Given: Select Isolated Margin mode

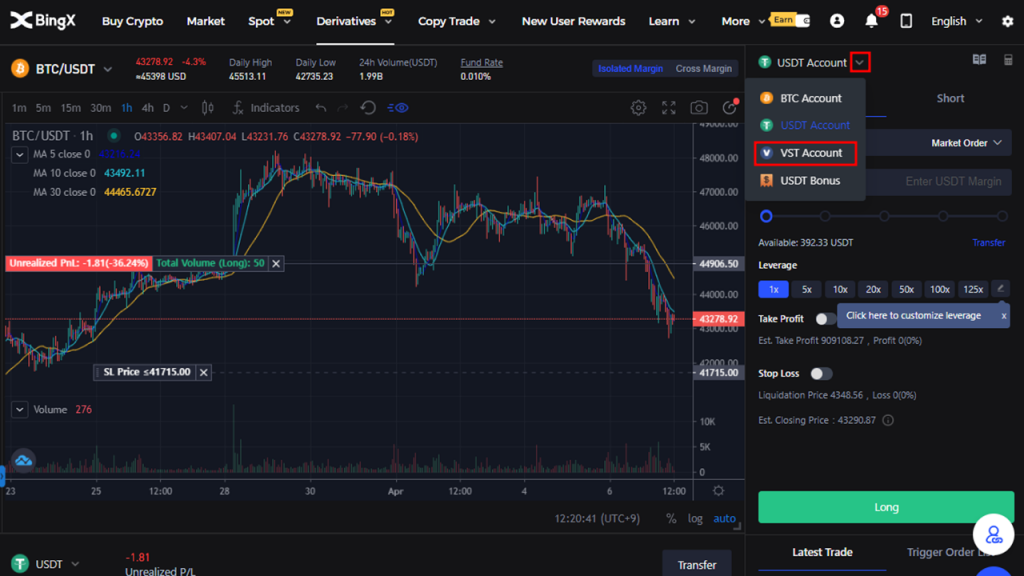Looking at the screenshot, I should 630,69.
